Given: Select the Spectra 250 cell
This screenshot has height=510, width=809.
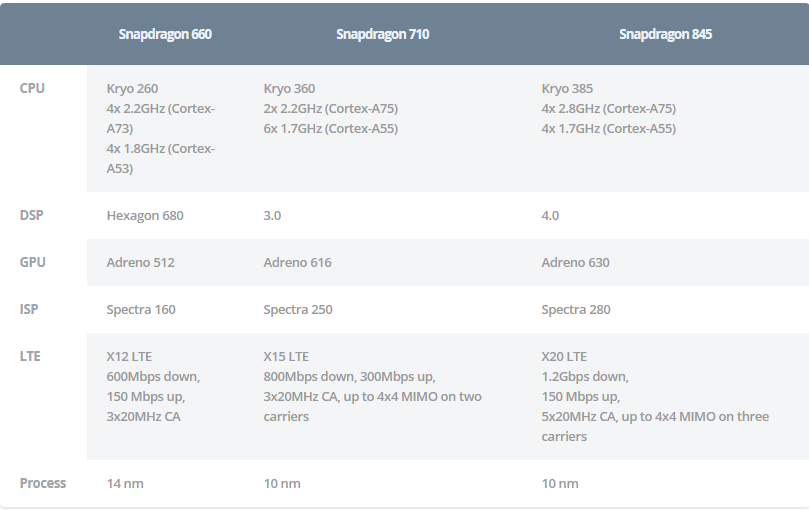Looking at the screenshot, I should coord(298,310).
